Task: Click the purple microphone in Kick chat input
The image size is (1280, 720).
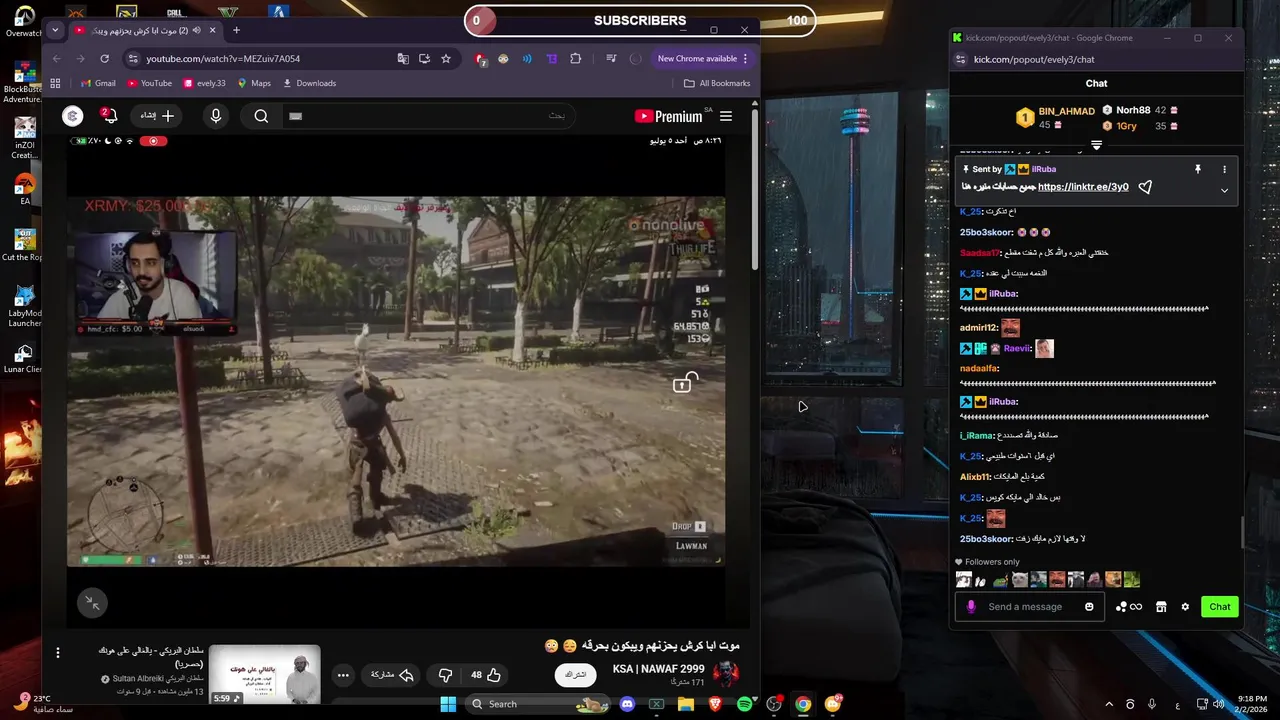Action: coord(971,607)
